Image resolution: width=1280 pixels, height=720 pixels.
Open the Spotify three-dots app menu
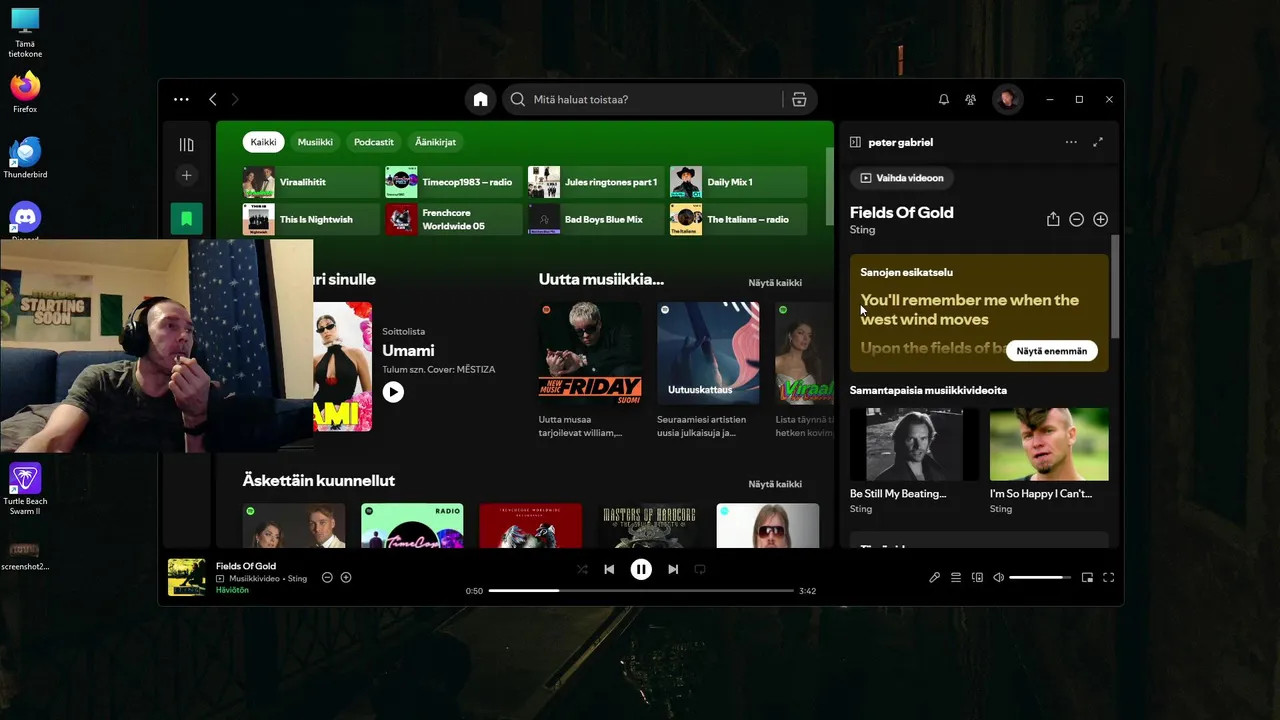coord(181,100)
